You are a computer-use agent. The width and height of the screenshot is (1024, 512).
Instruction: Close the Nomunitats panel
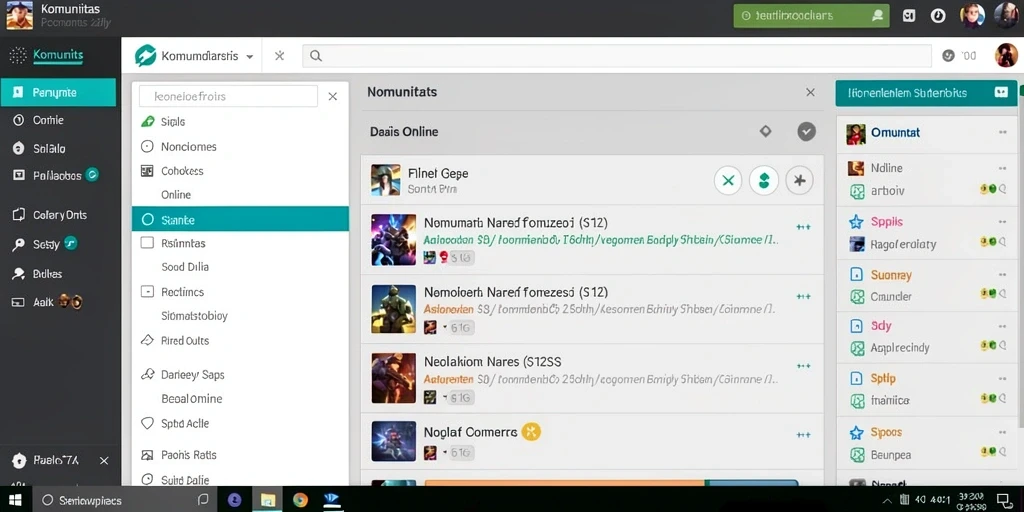click(x=810, y=93)
